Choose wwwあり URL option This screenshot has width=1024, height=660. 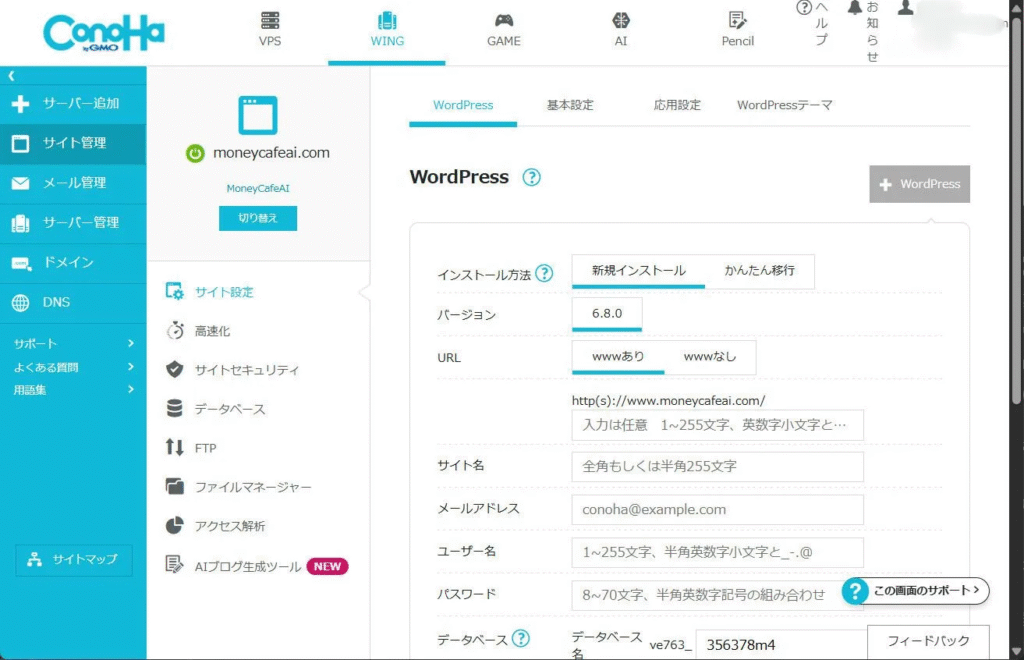[618, 356]
